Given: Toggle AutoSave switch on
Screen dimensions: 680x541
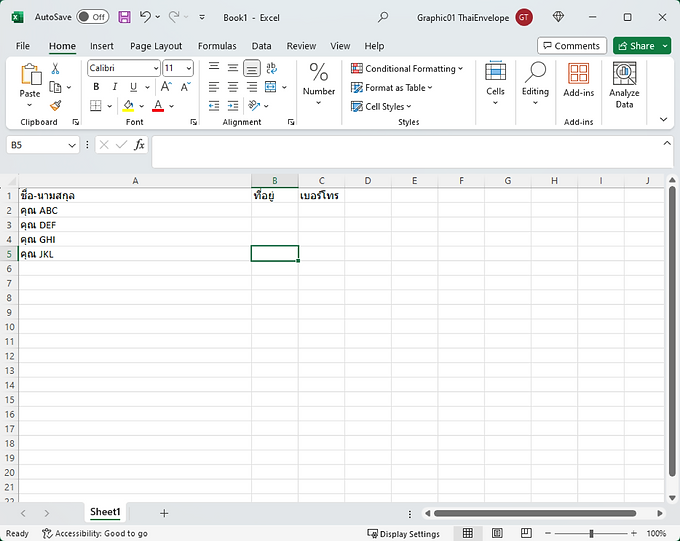Looking at the screenshot, I should (x=93, y=17).
